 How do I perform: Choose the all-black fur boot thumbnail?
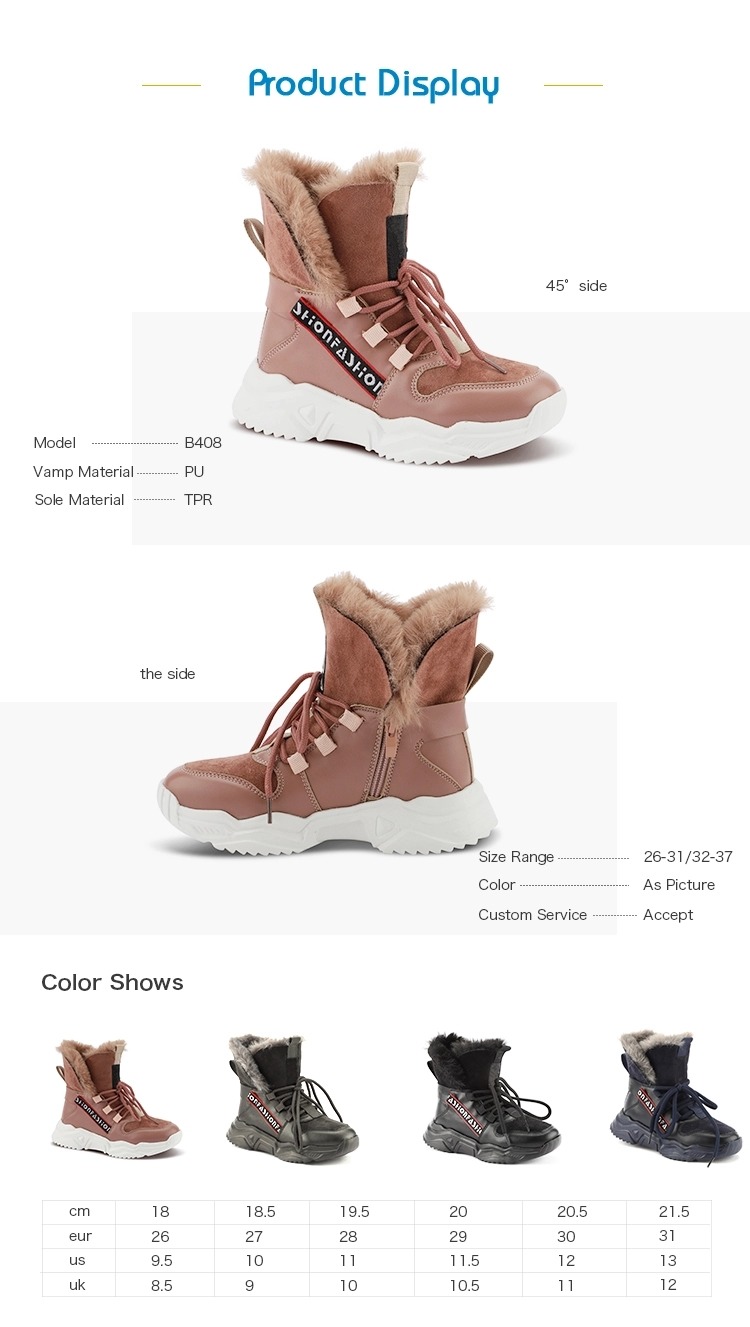click(x=491, y=1098)
